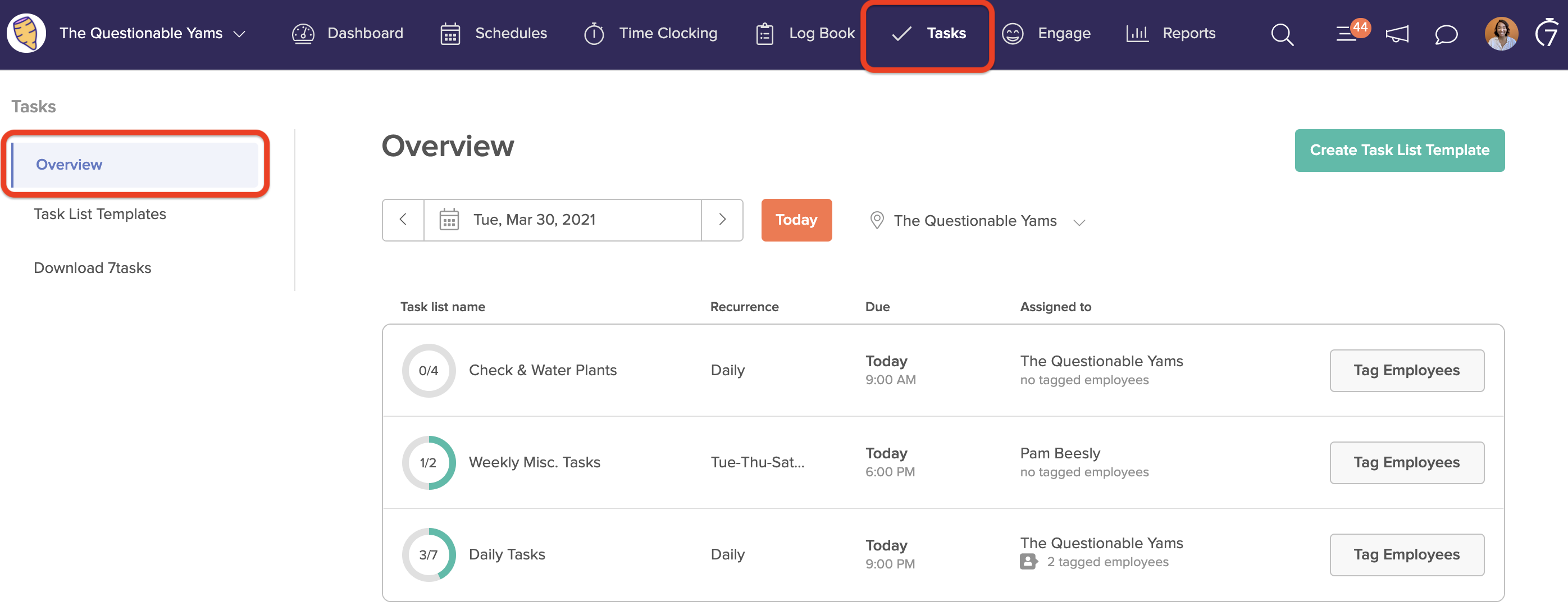Click the Due column header
The image size is (1568, 610).
pos(878,307)
